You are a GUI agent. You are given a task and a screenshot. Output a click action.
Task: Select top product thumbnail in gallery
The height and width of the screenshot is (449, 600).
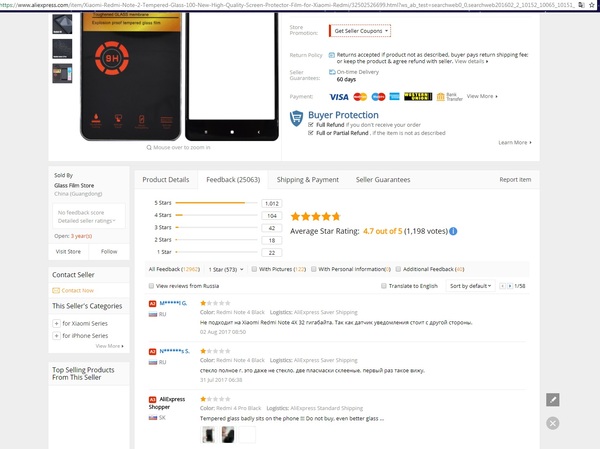click(62, 24)
